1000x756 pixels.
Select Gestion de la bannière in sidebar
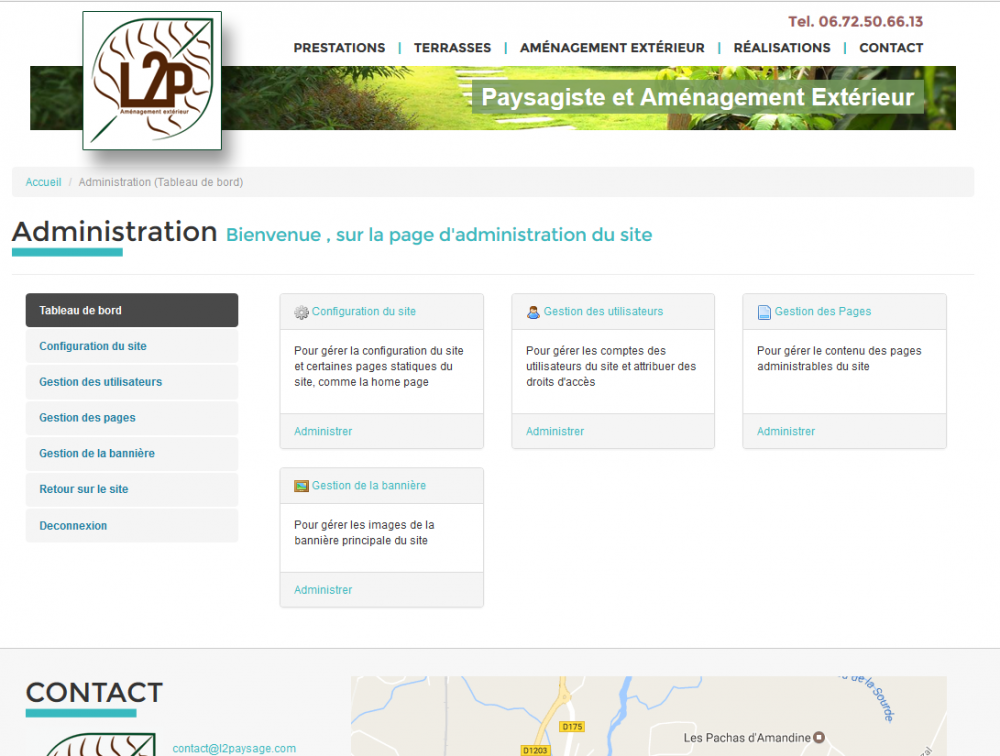tap(97, 454)
